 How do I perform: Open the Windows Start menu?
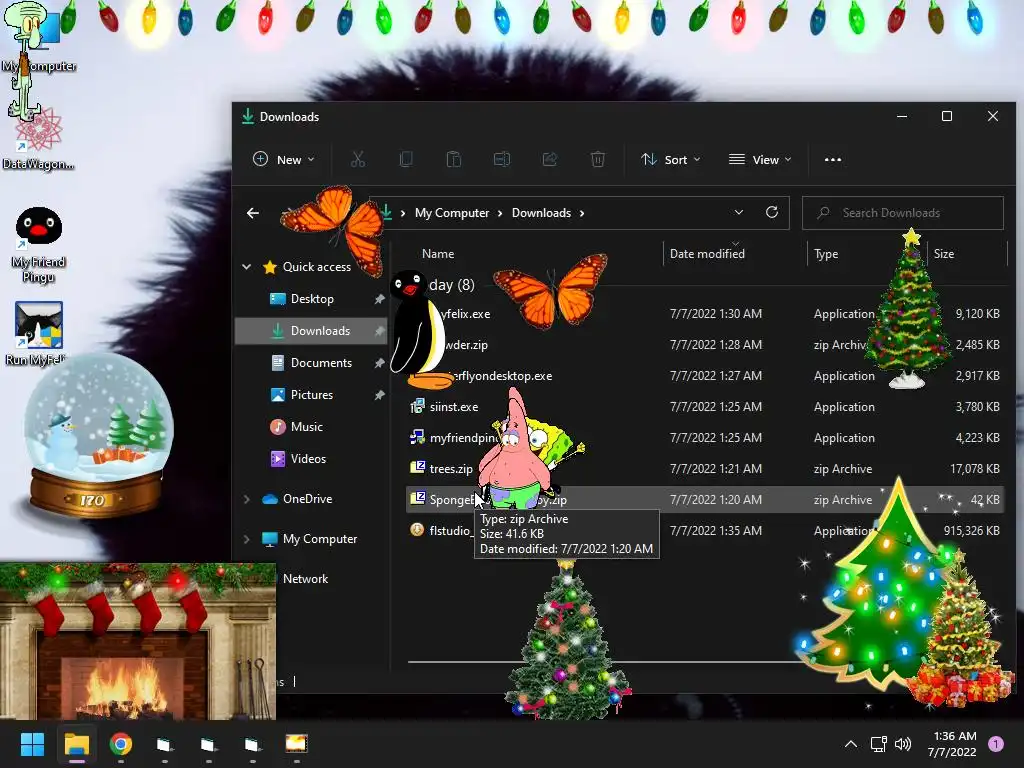[32, 744]
